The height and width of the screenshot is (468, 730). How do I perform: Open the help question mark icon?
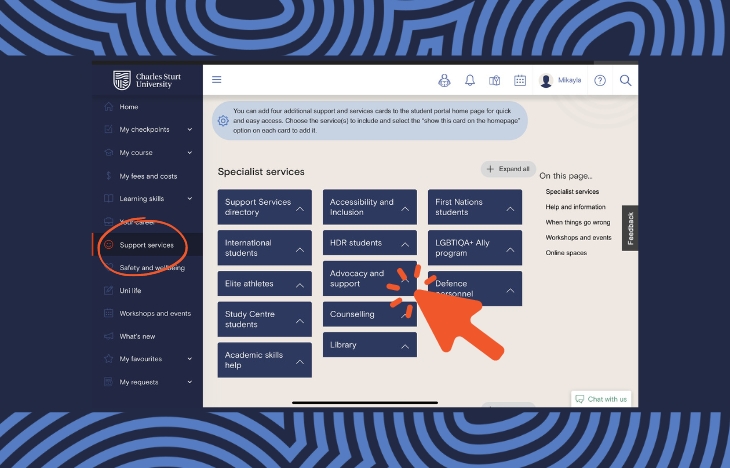pos(600,81)
